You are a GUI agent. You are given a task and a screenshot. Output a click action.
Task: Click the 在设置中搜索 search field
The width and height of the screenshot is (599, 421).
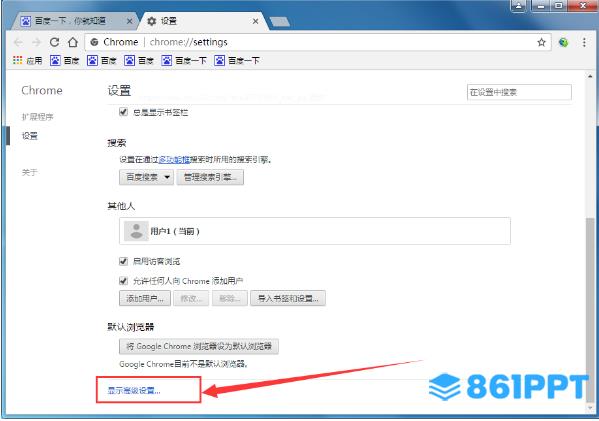tap(519, 92)
